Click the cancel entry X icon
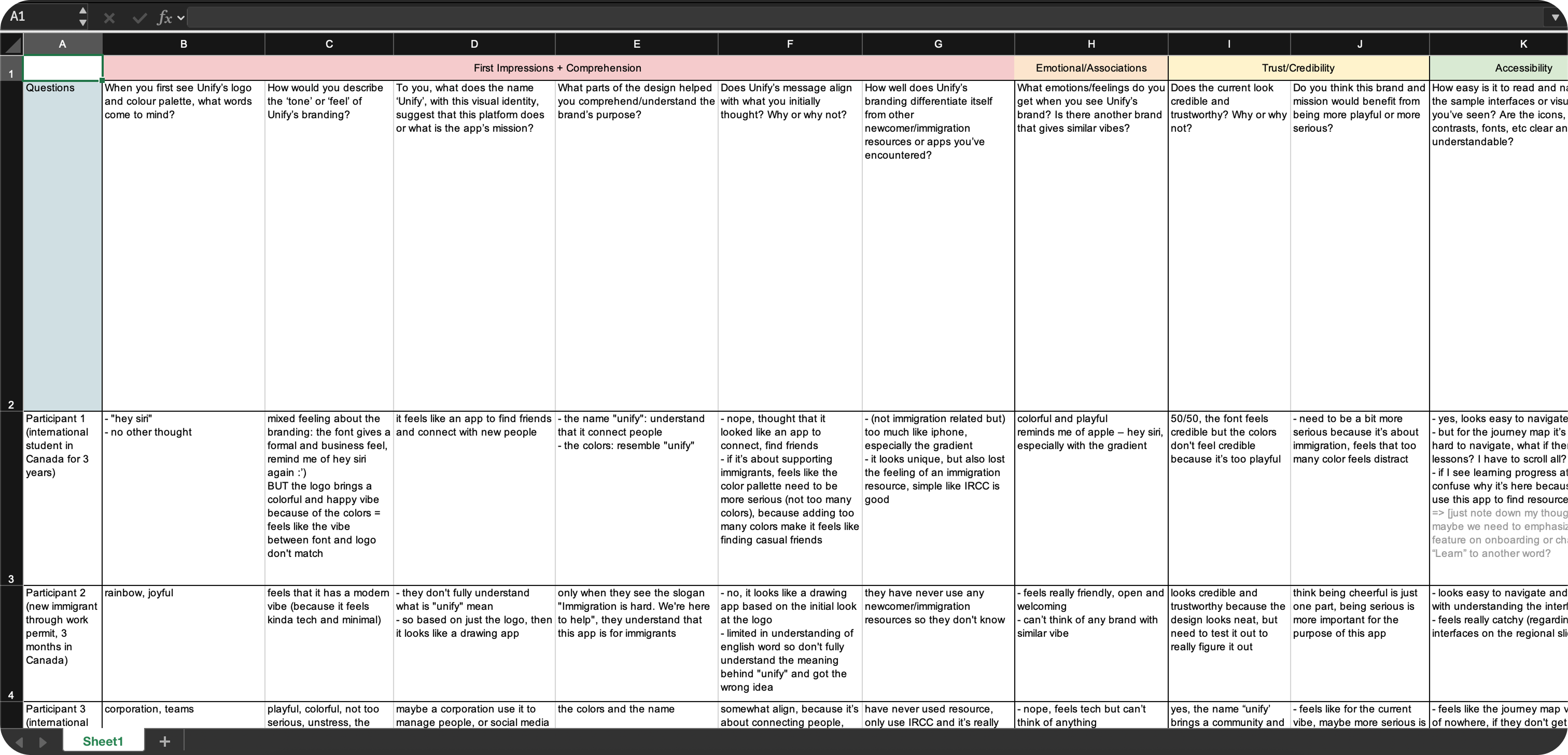This screenshot has height=755, width=1568. coord(109,18)
